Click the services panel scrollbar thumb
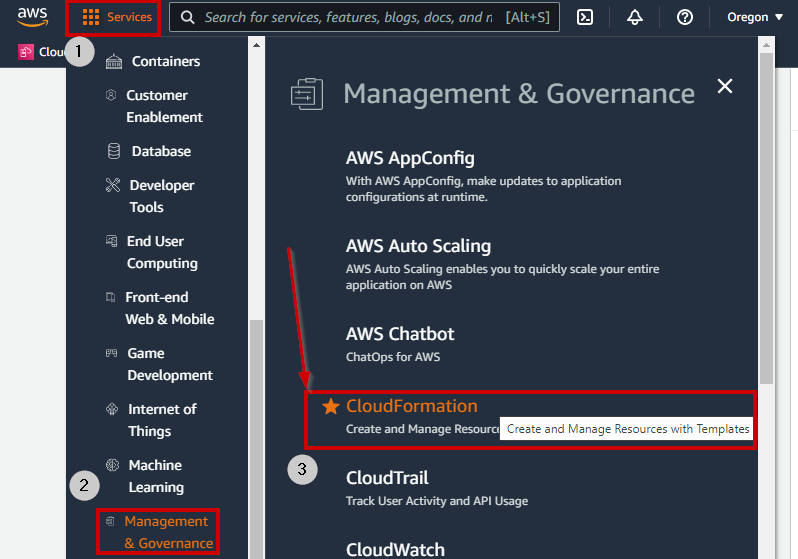This screenshot has height=559, width=798. click(x=766, y=218)
